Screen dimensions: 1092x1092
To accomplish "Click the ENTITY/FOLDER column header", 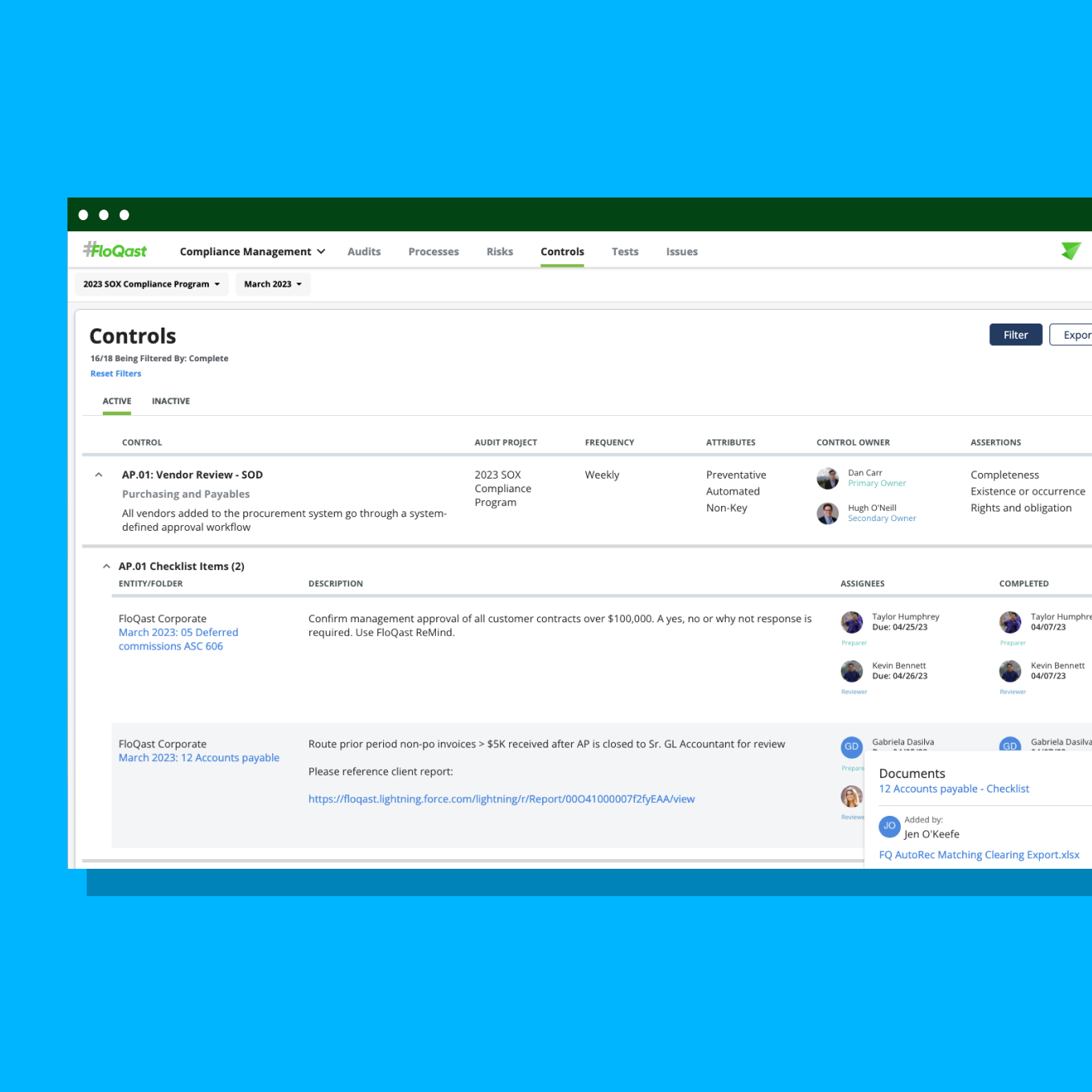I will coord(151,584).
